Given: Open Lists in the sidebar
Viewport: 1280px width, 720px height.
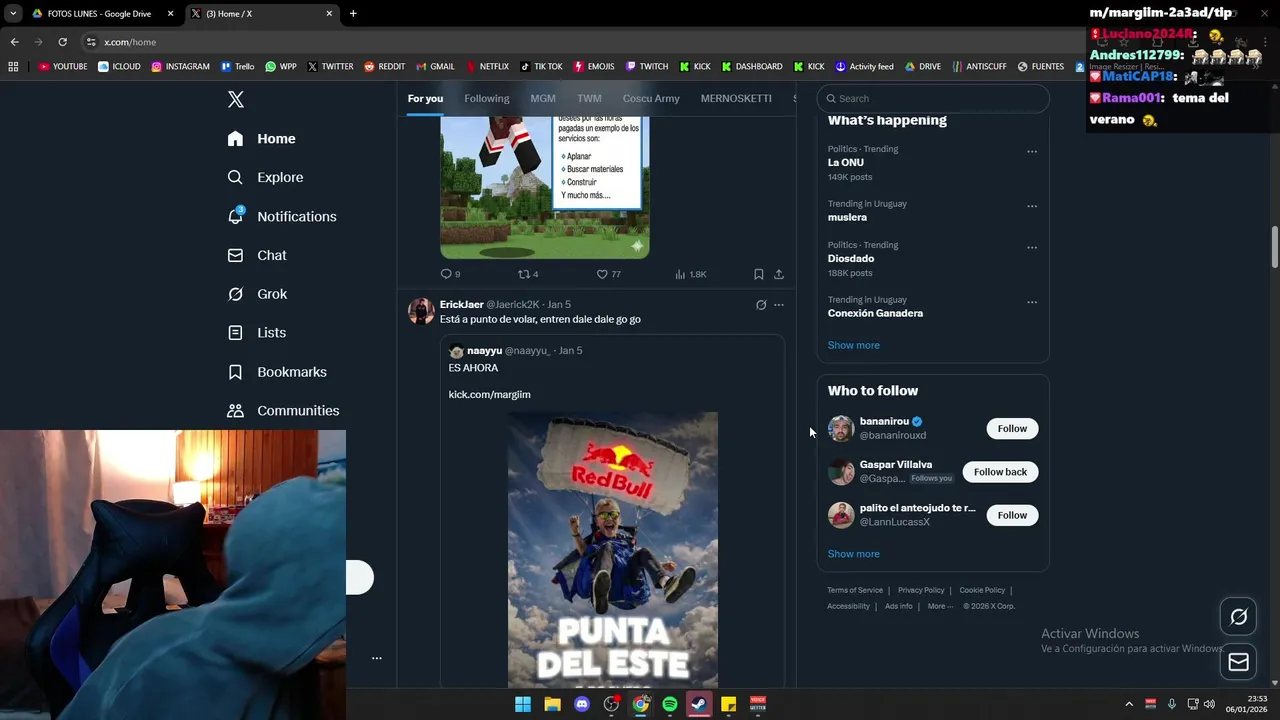Looking at the screenshot, I should (257, 332).
